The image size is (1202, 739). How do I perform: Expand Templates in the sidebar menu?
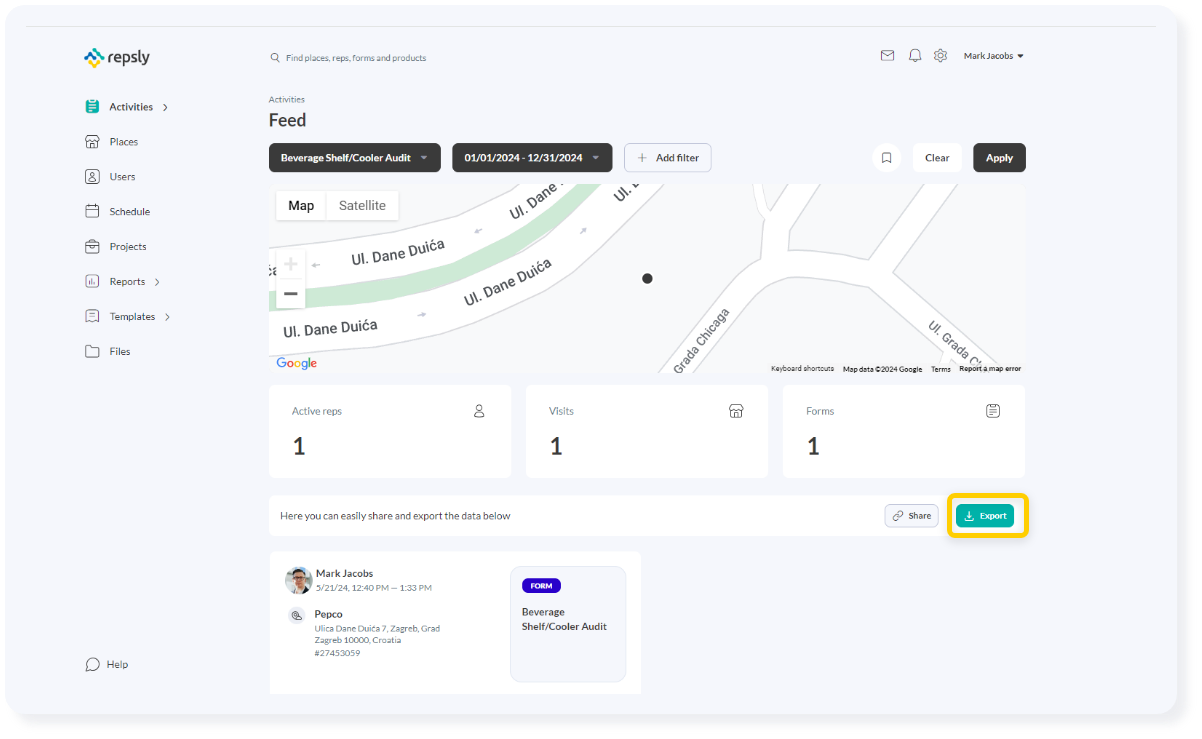click(91, 316)
